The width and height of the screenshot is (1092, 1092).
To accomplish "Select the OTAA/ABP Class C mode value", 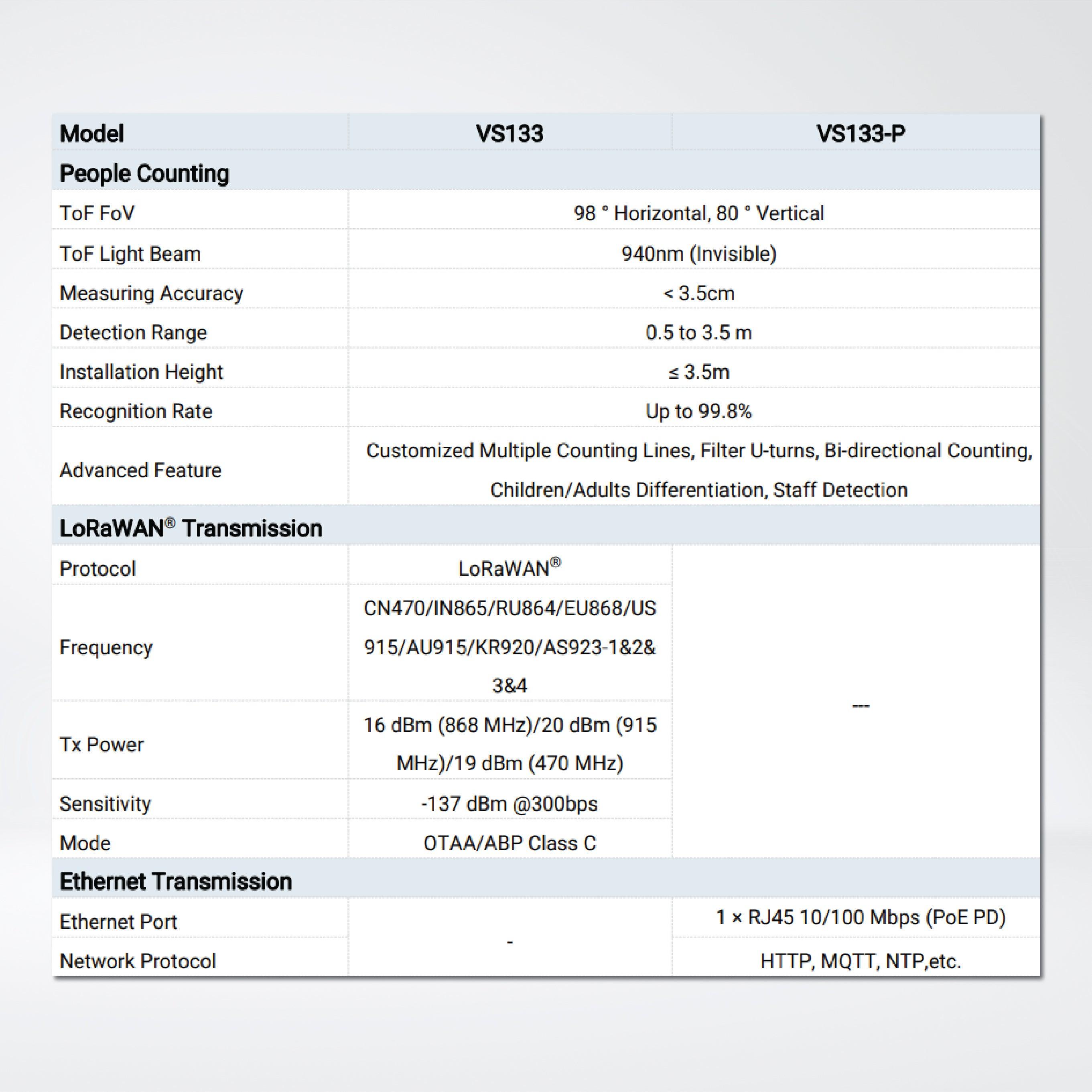I will coord(509,843).
